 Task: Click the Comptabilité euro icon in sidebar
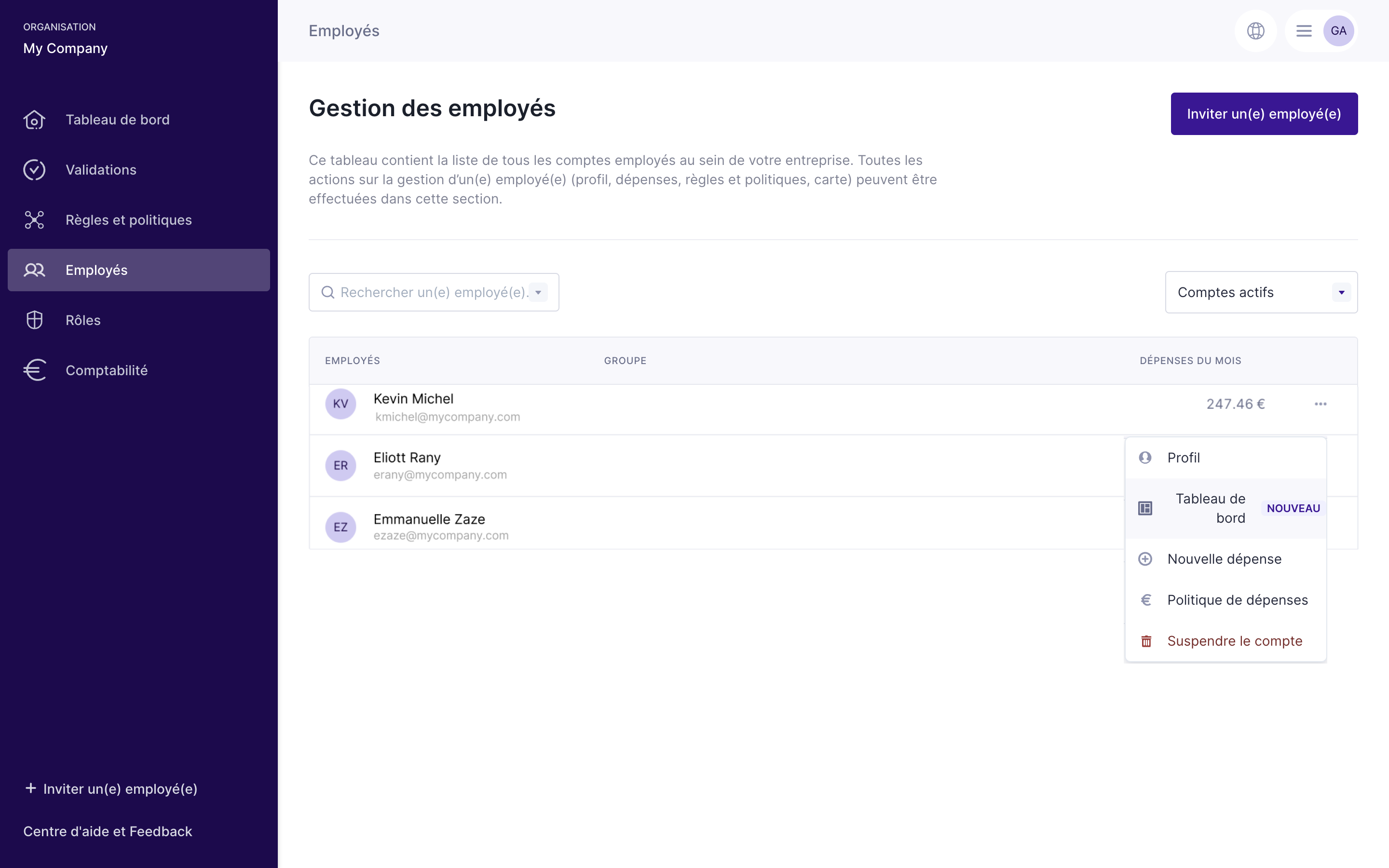34,370
